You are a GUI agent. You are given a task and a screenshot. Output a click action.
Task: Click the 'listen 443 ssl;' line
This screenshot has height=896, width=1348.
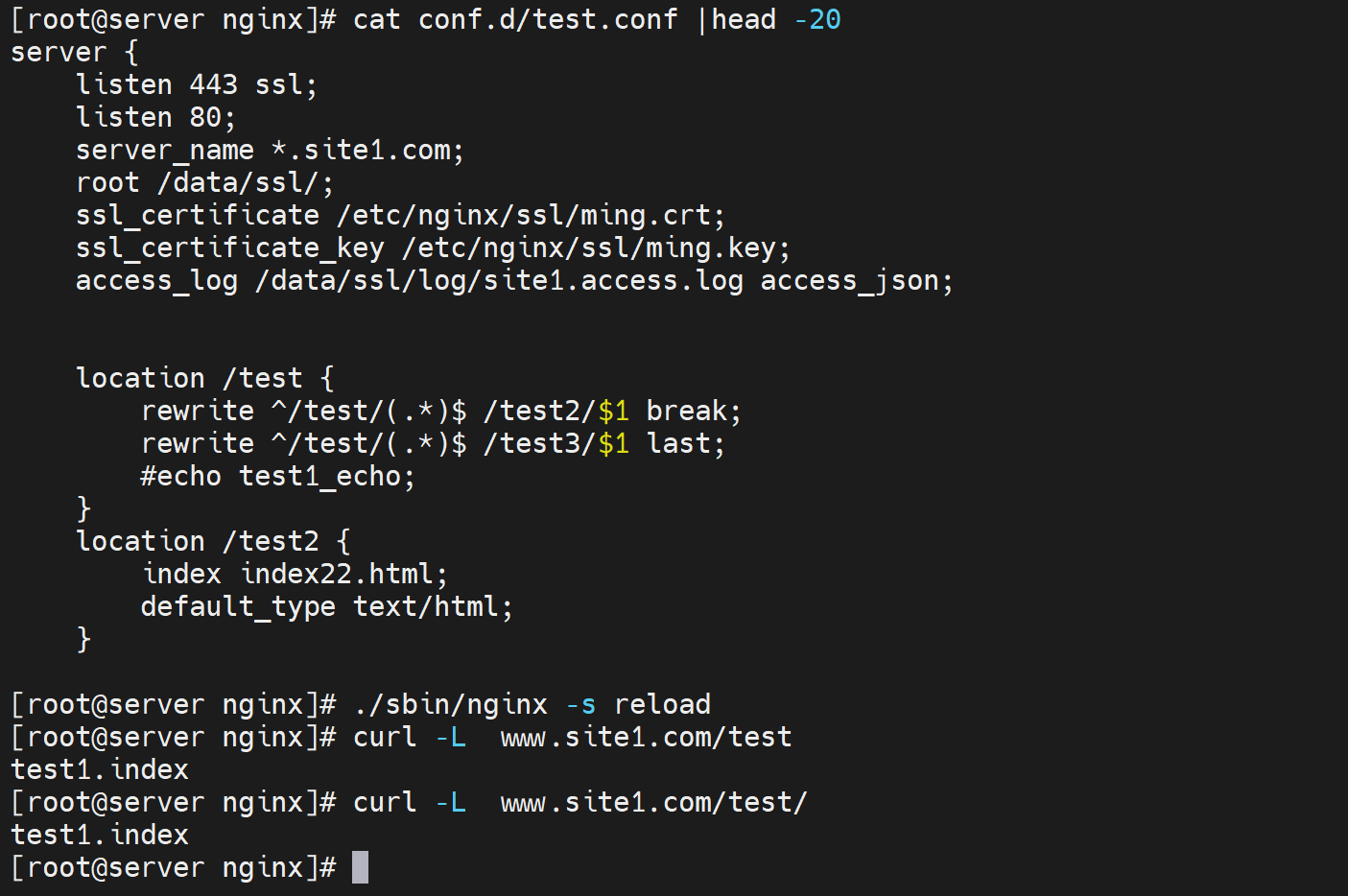[196, 84]
